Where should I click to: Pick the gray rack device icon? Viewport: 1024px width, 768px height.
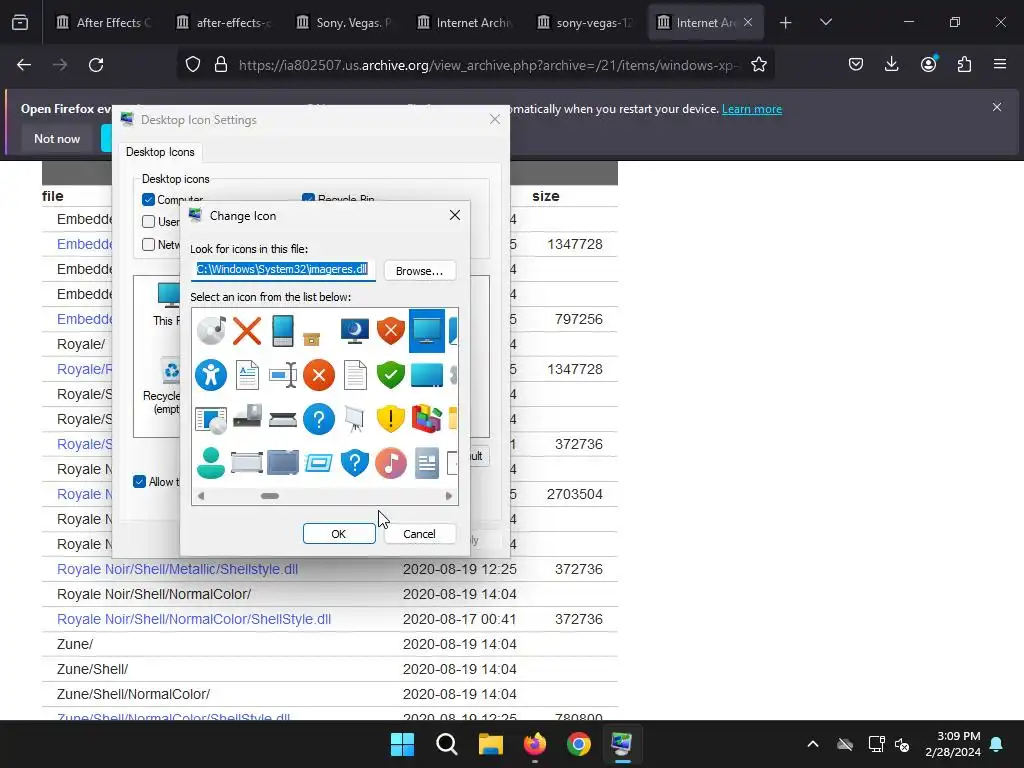point(247,463)
